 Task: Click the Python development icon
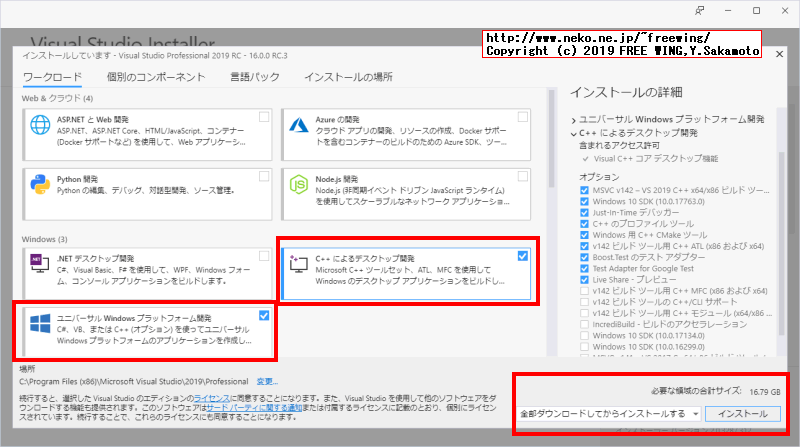click(x=40, y=185)
